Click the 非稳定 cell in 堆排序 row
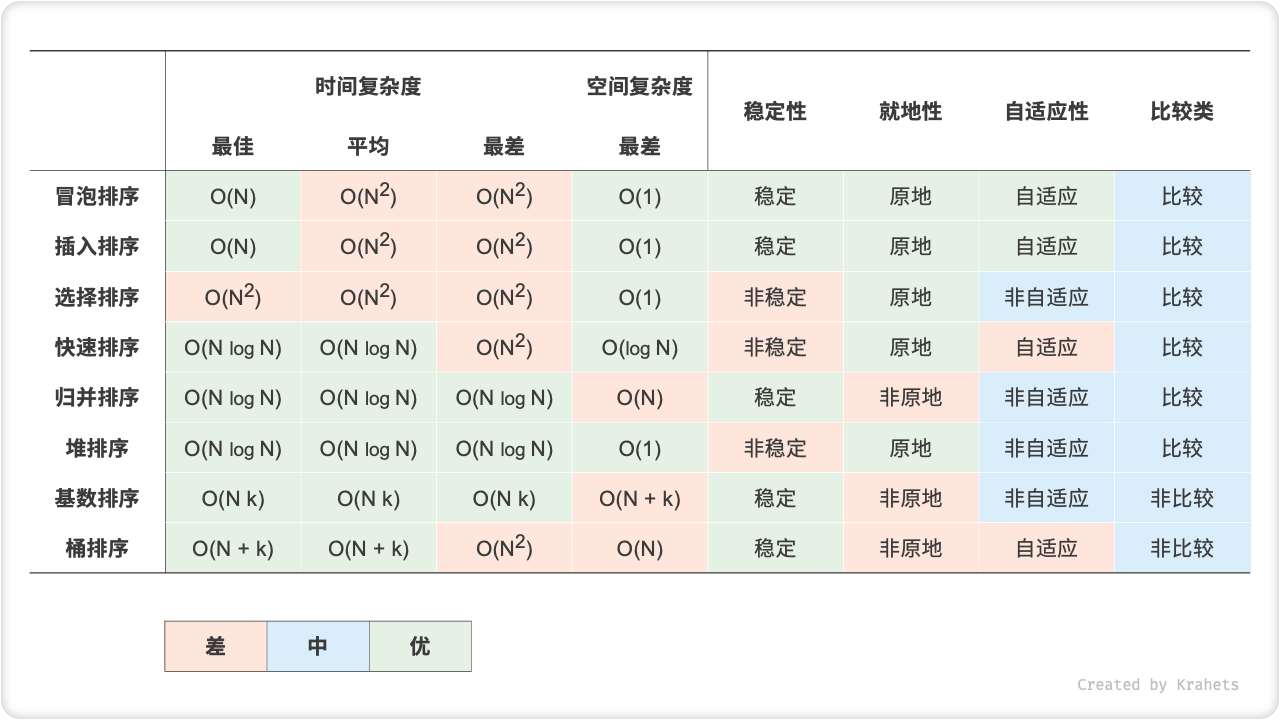Screen dimensions: 1280x720 pos(775,447)
